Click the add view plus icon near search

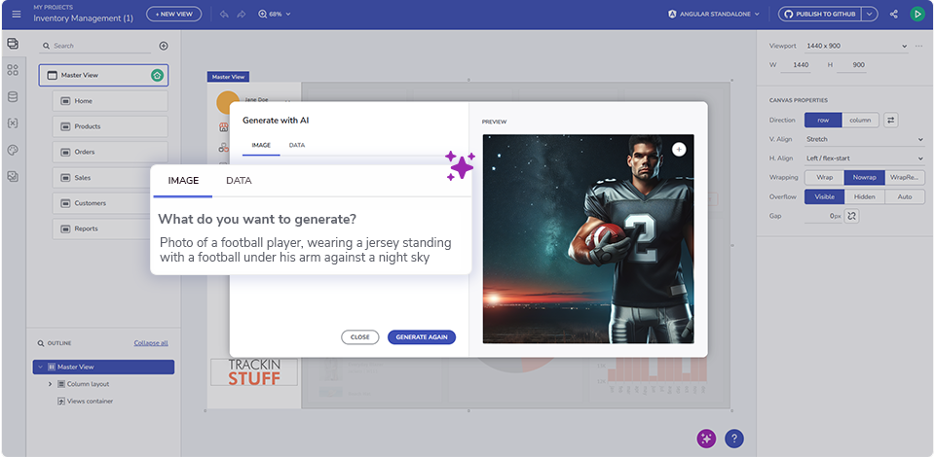point(164,46)
